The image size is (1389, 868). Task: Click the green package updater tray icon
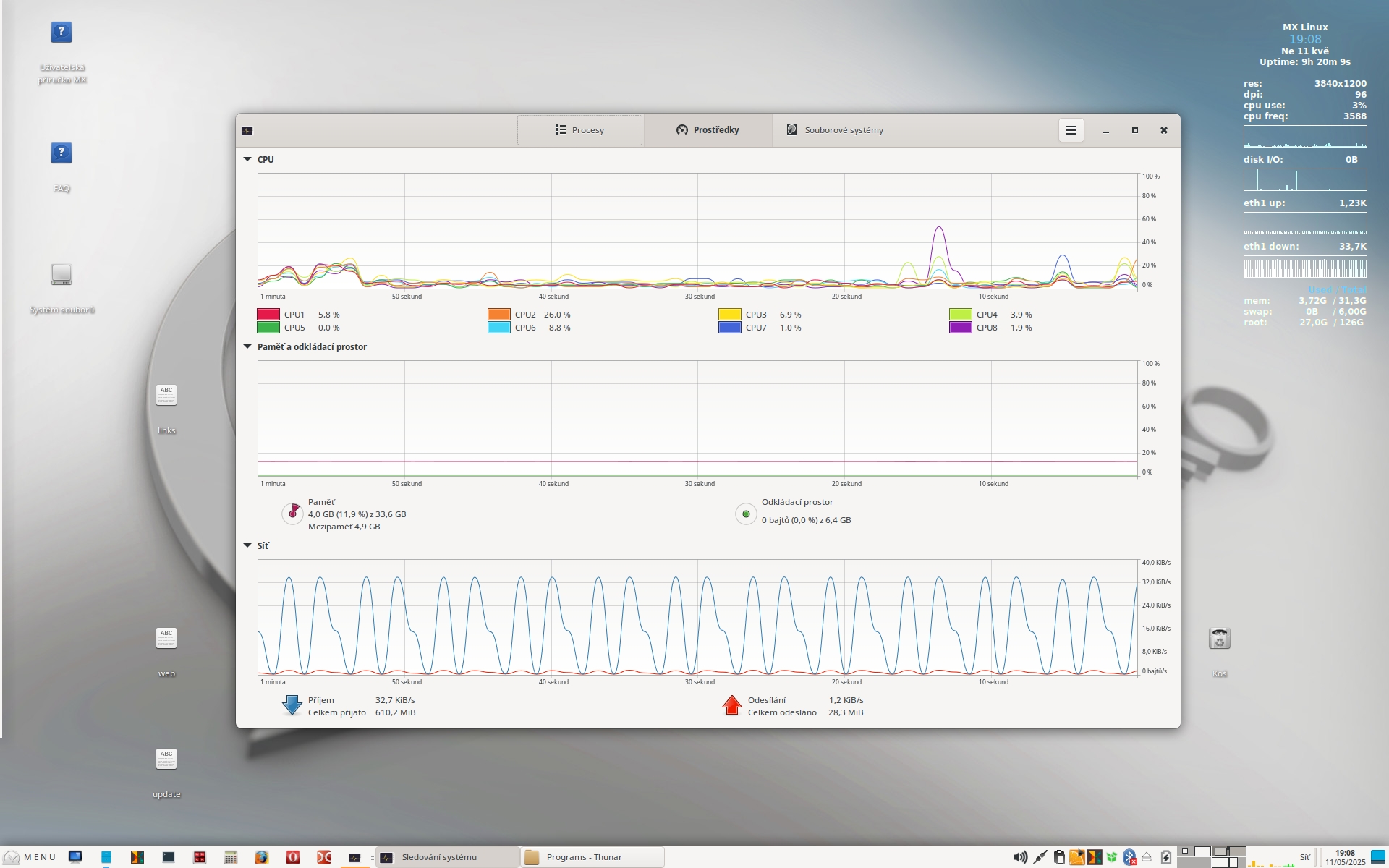pos(1112,857)
